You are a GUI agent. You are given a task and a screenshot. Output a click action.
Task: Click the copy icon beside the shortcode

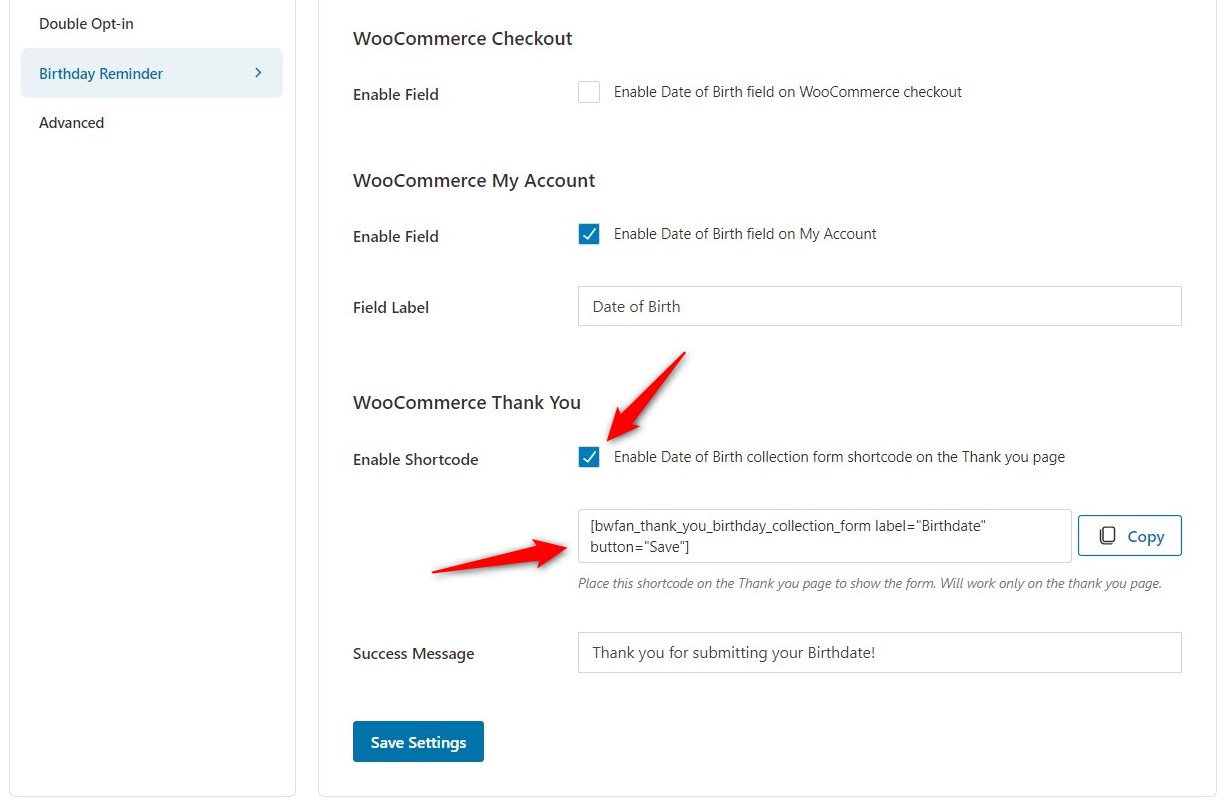[1107, 536]
